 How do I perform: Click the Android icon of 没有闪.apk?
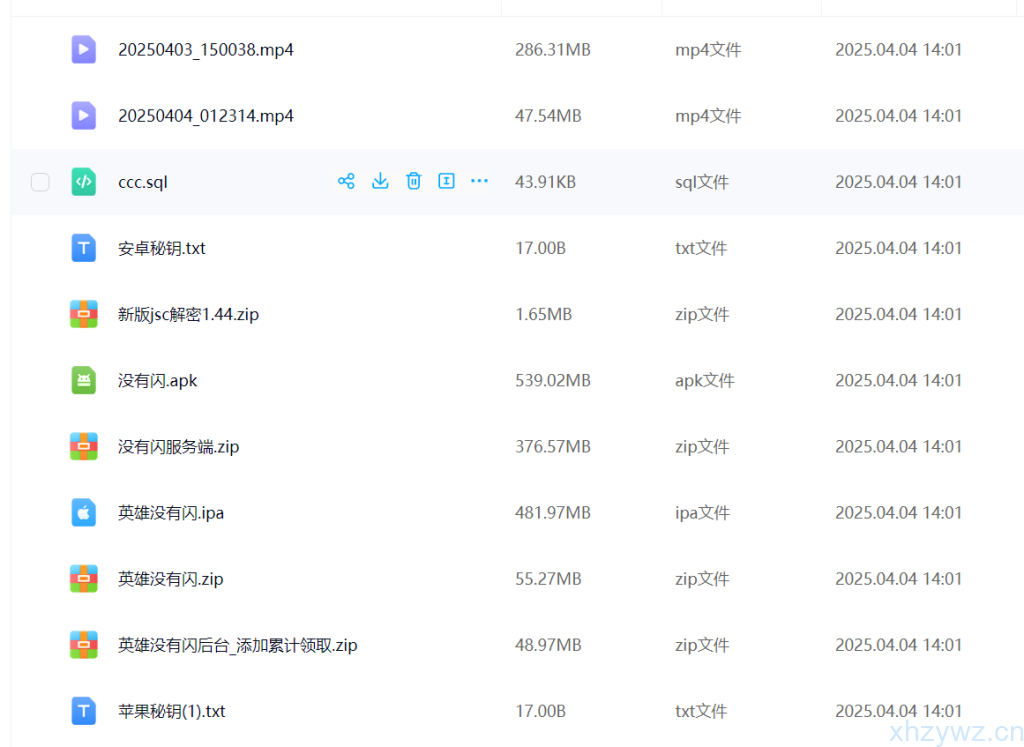pyautogui.click(x=83, y=380)
